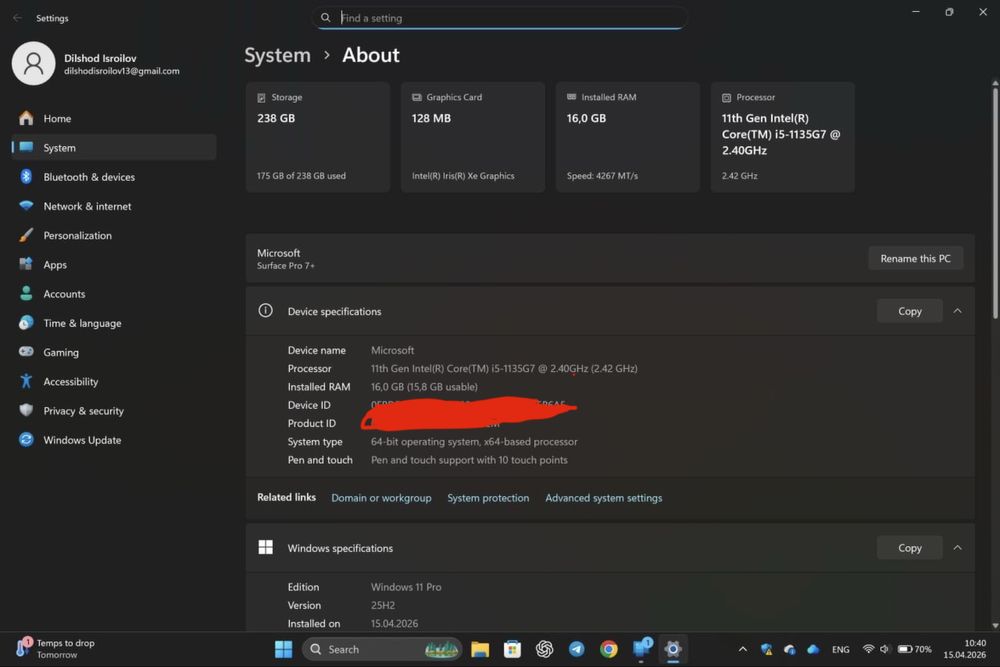The image size is (1000, 667).
Task: Click the Accessibility figure icon
Action: coord(26,381)
